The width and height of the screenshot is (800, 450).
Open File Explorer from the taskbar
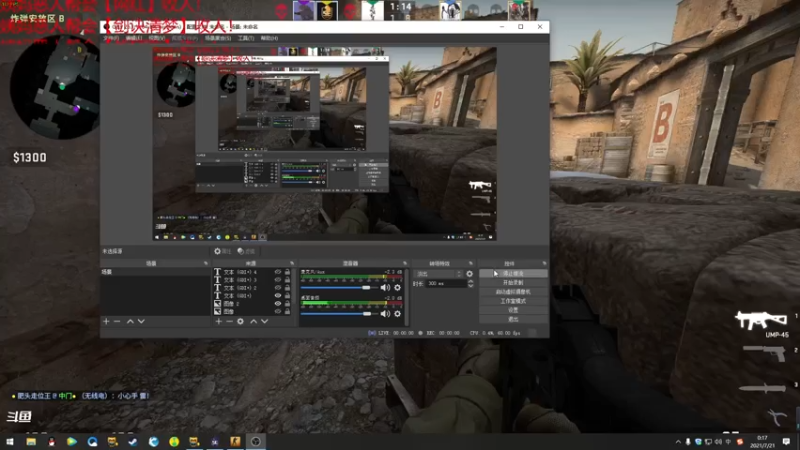pyautogui.click(x=31, y=441)
